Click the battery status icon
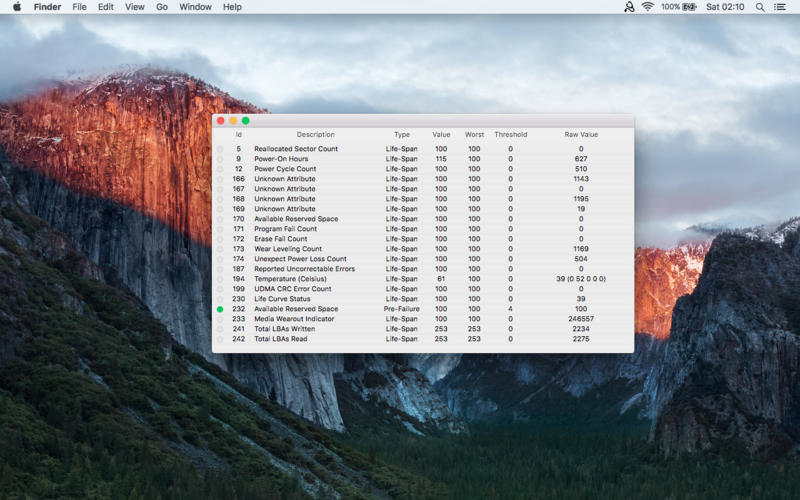The width and height of the screenshot is (800, 500). tap(690, 7)
